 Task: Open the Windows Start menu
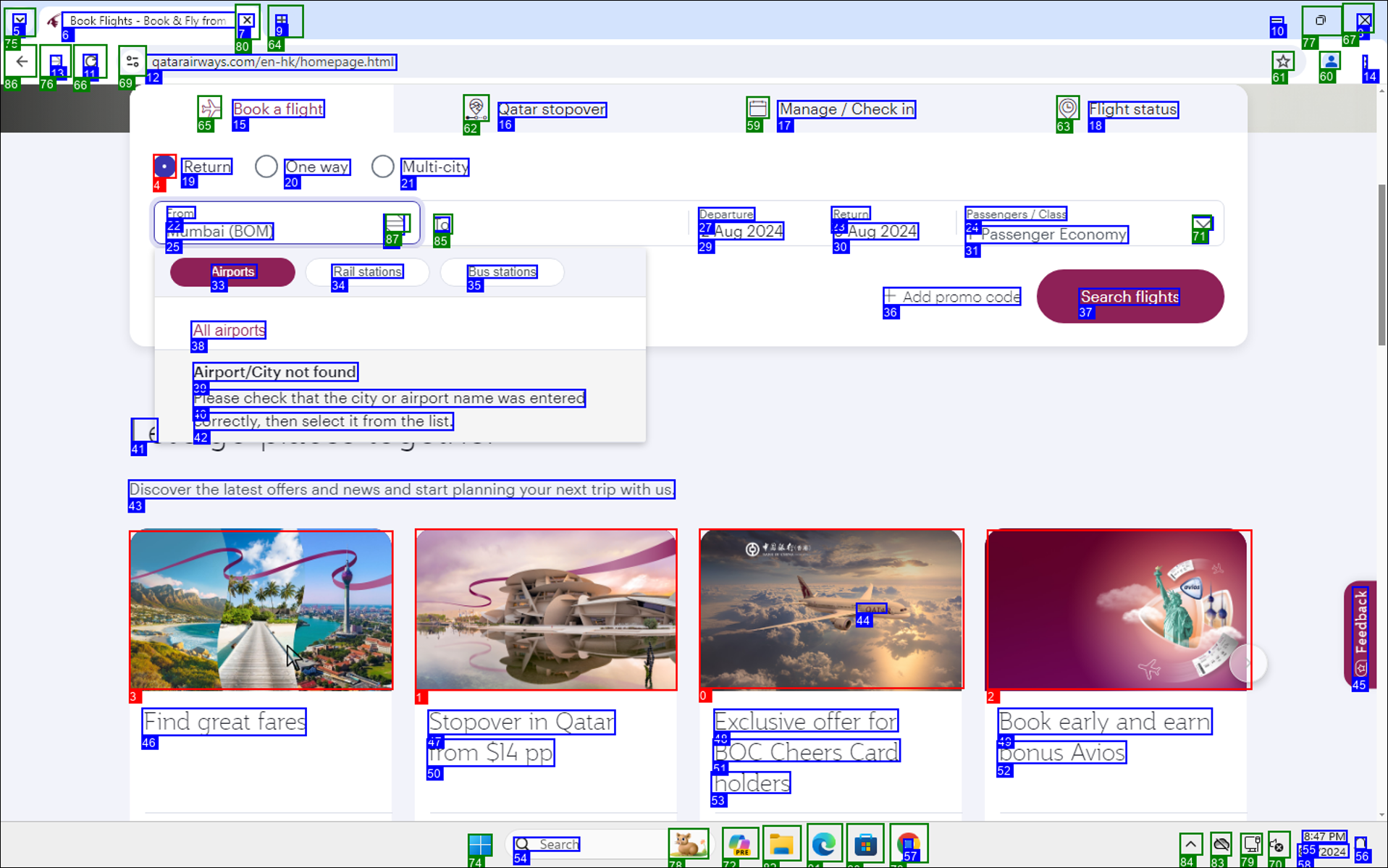pos(479,844)
